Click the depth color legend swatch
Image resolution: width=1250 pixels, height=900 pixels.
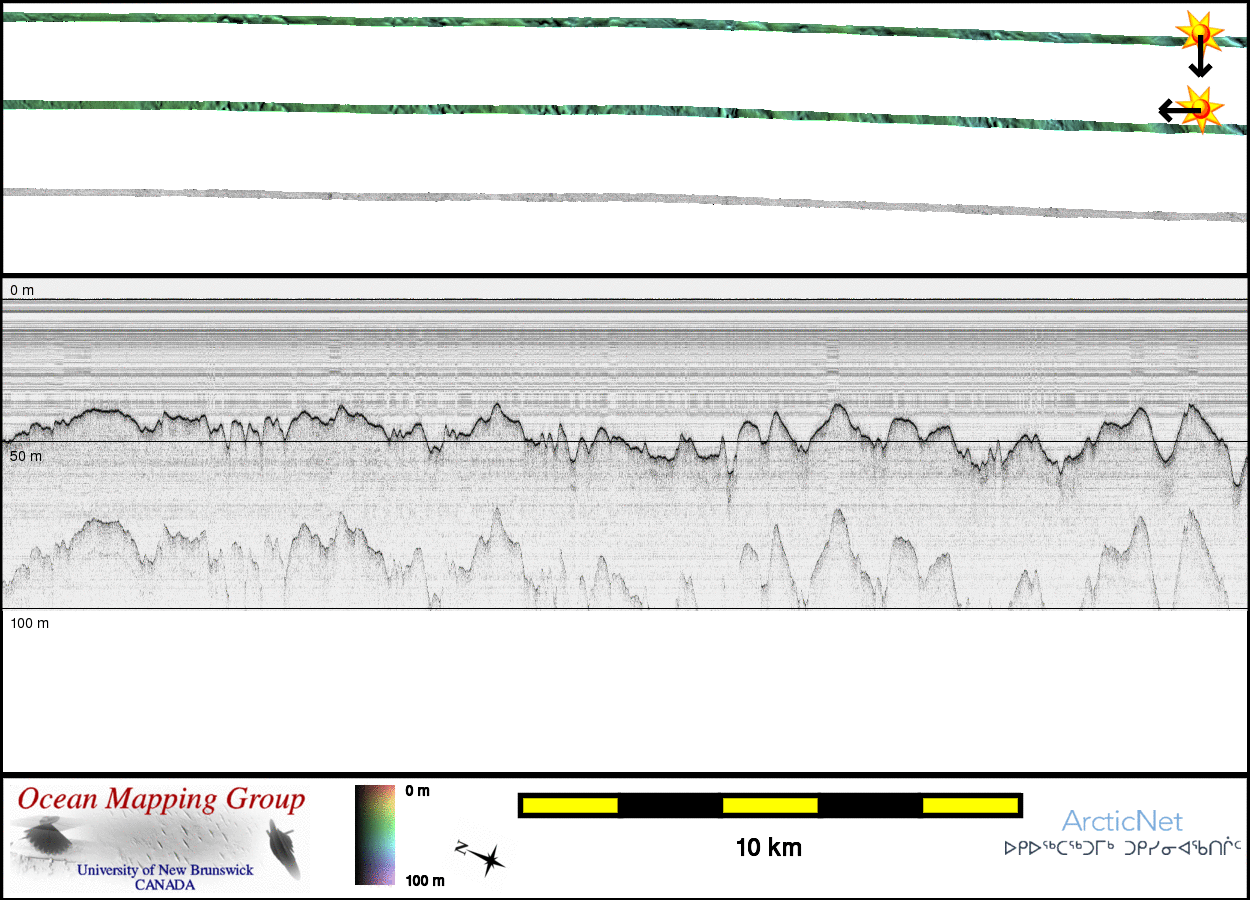click(375, 835)
